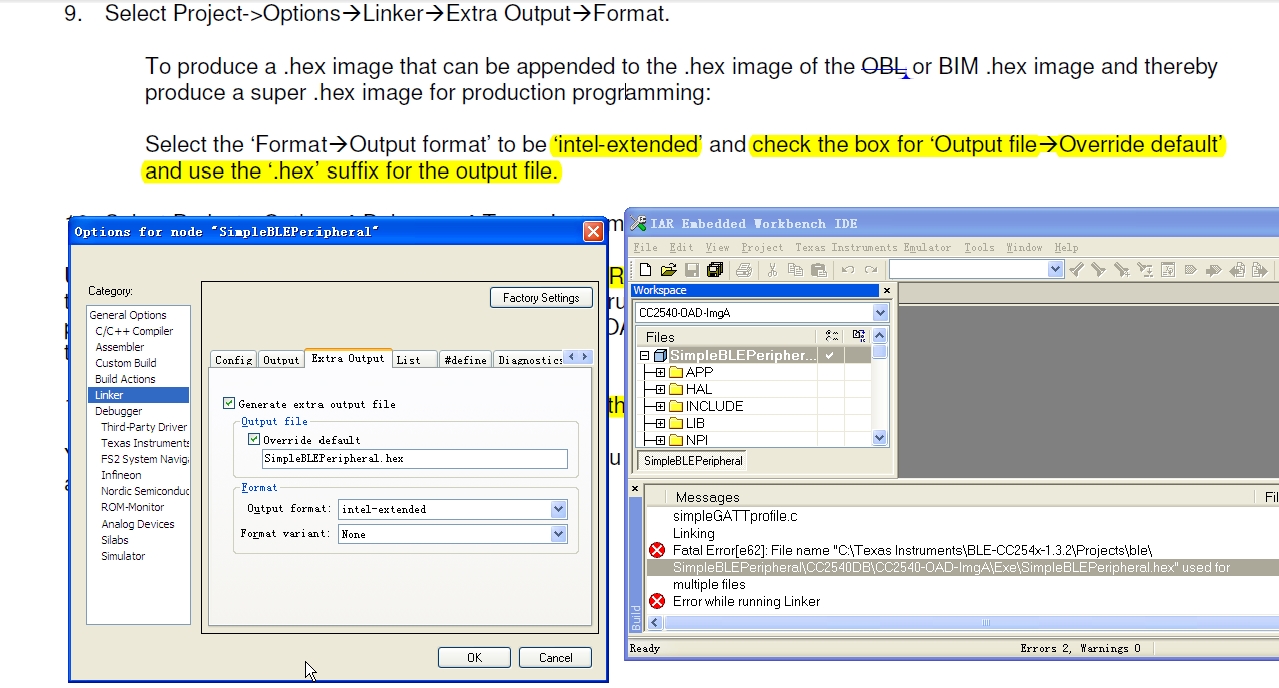This screenshot has height=688, width=1279.
Task: Click the HAL folder icon in workspace
Action: pyautogui.click(x=676, y=389)
